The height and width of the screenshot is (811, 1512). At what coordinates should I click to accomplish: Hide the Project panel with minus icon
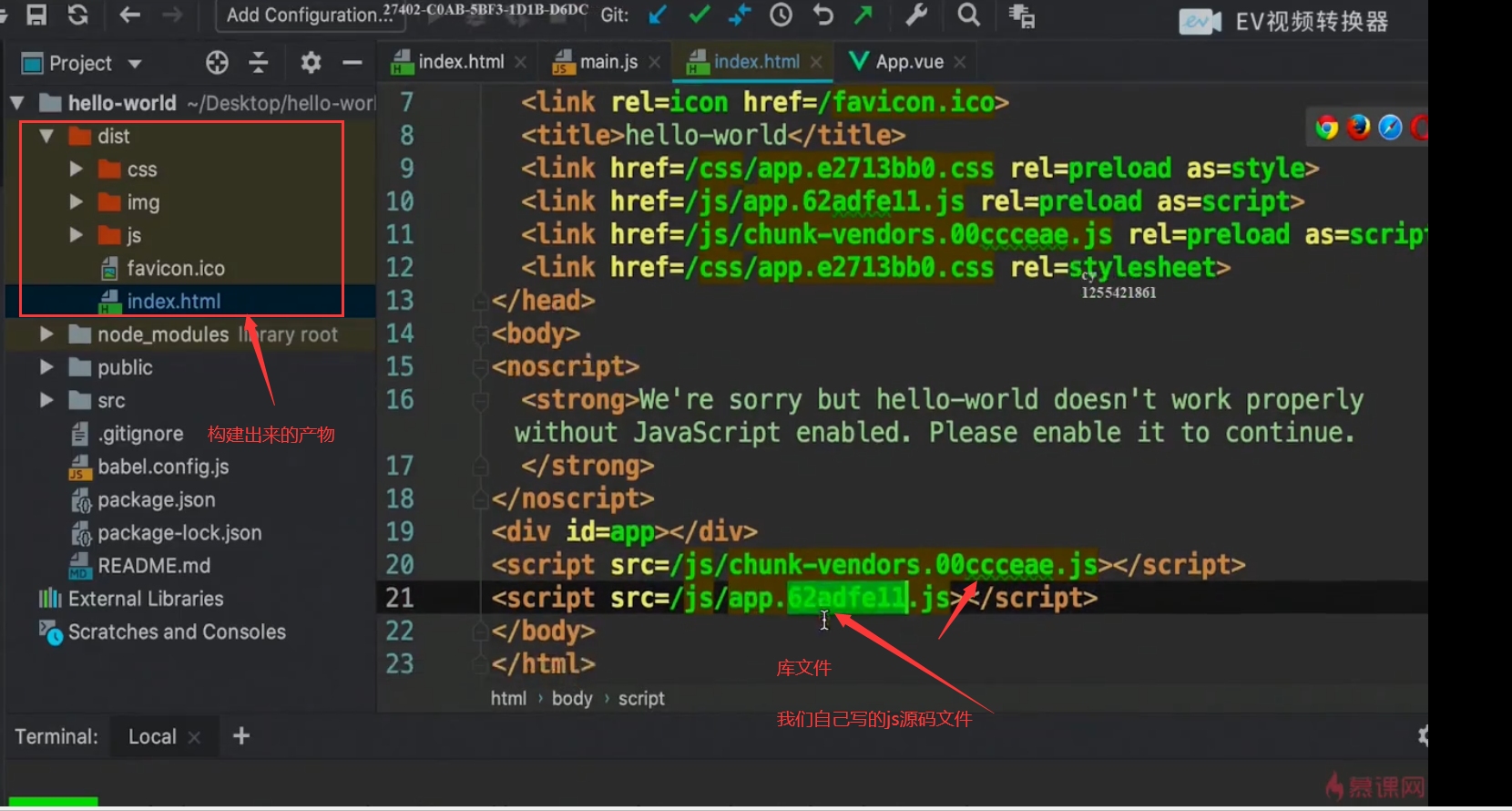(352, 62)
